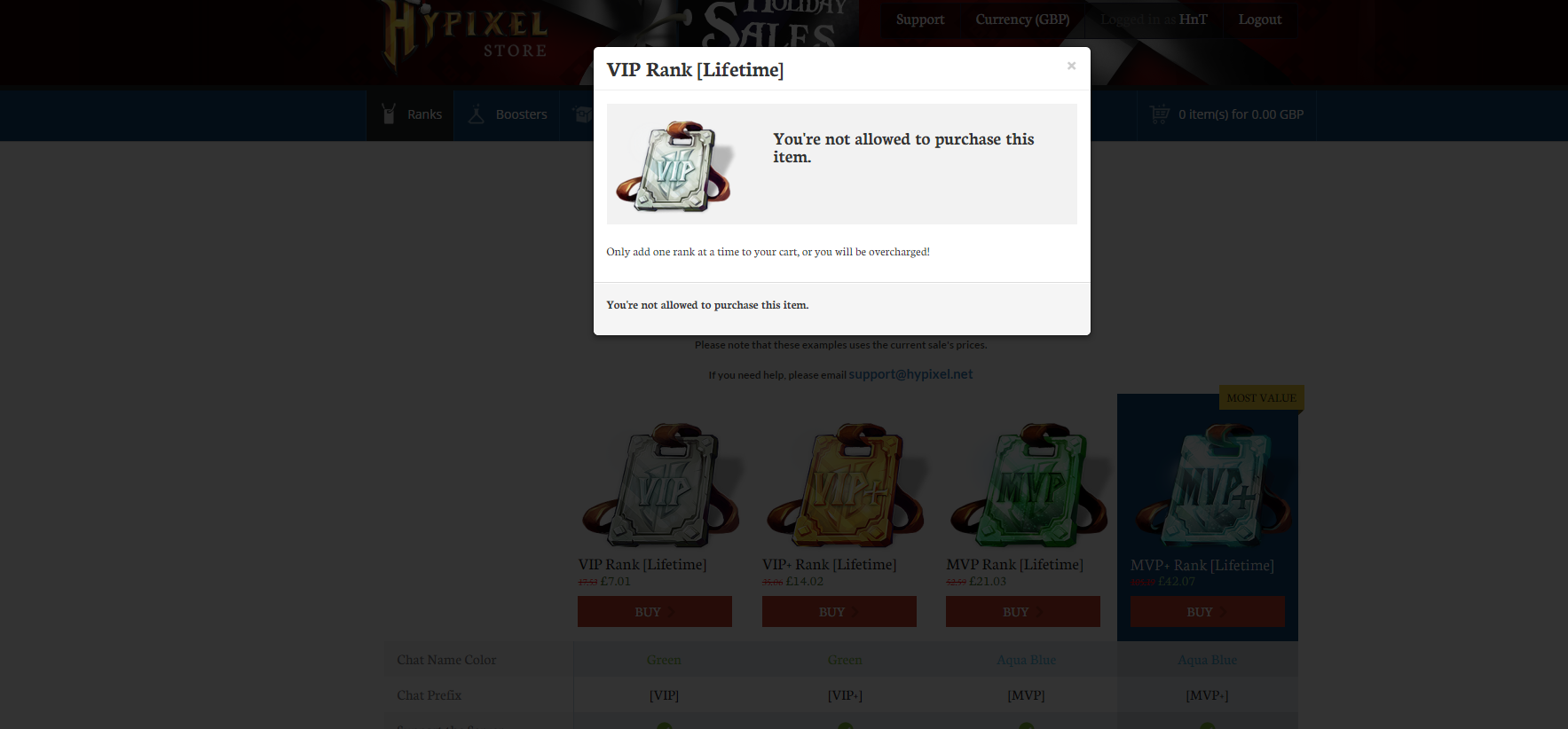Open the shopping cart icon
The height and width of the screenshot is (729, 1568).
(1160, 114)
